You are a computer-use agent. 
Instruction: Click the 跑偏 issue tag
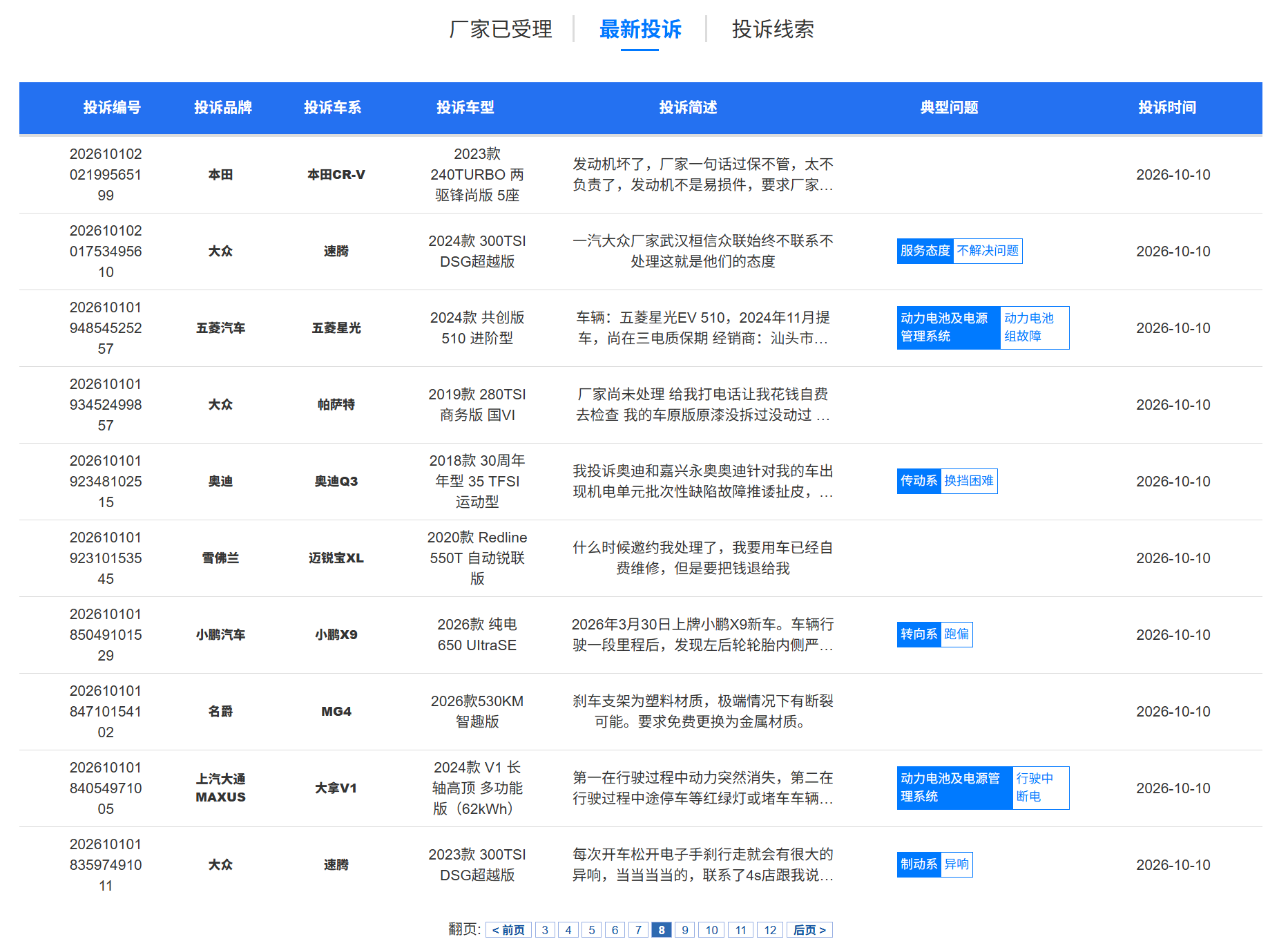pyautogui.click(x=957, y=634)
